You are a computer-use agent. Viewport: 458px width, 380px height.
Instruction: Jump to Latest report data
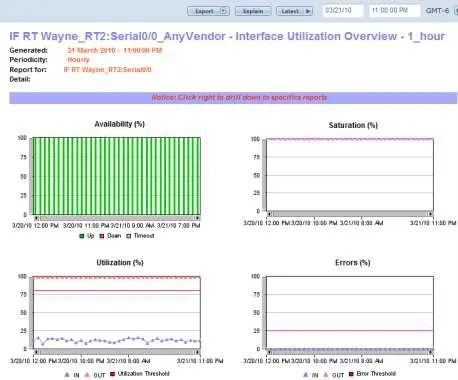[294, 11]
